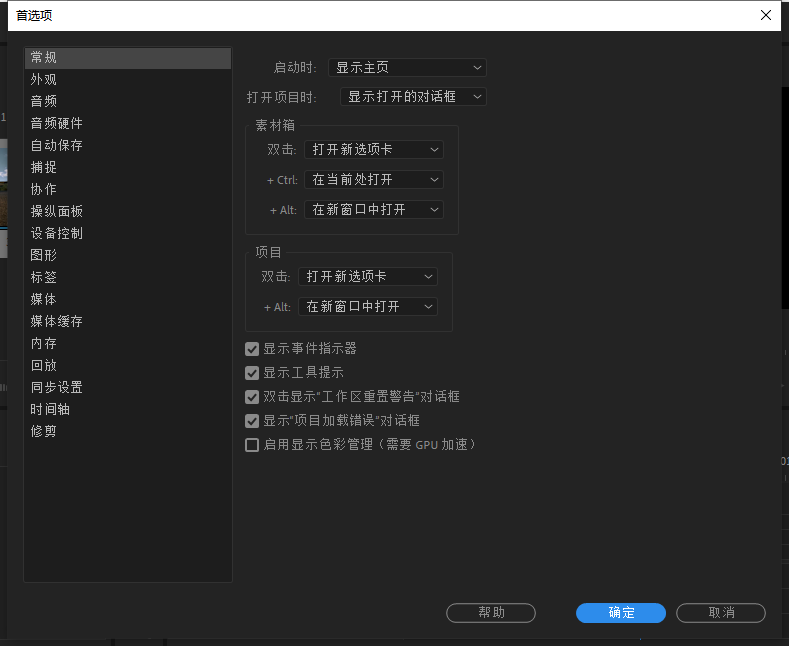This screenshot has width=789, height=646.
Task: Click the 帮助 button
Action: [x=491, y=613]
